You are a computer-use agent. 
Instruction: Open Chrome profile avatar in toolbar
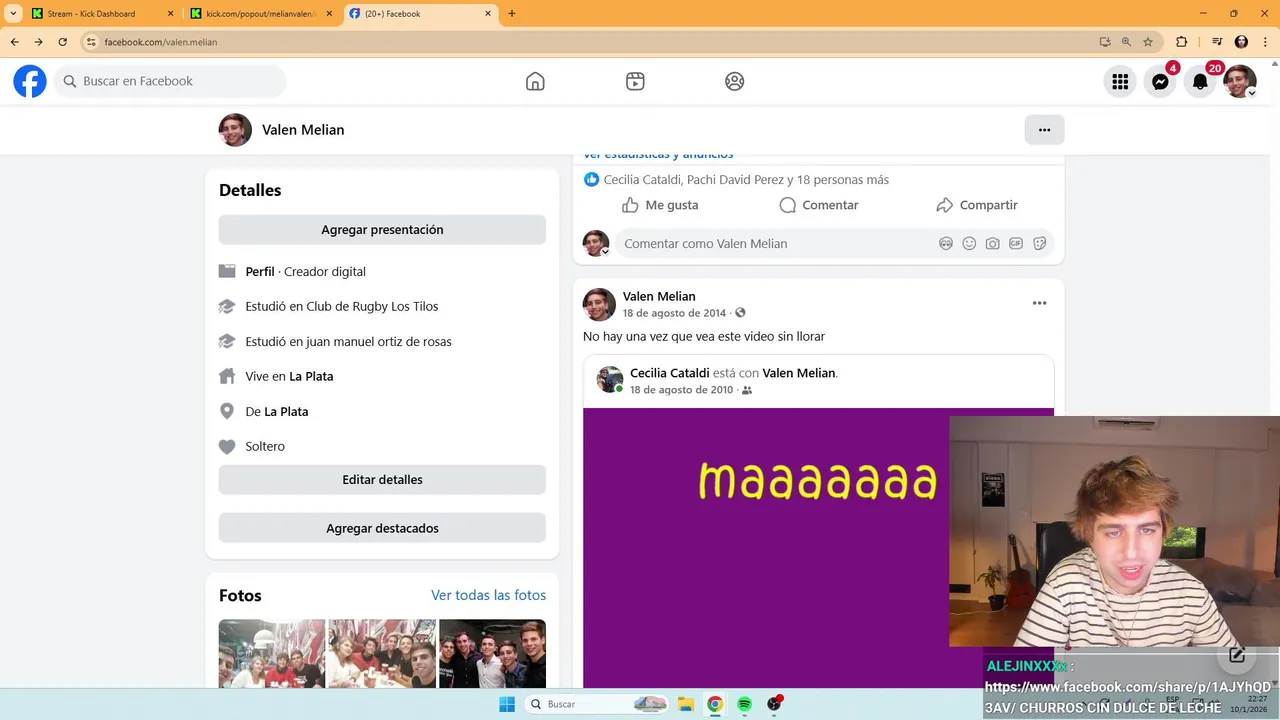coord(1241,42)
